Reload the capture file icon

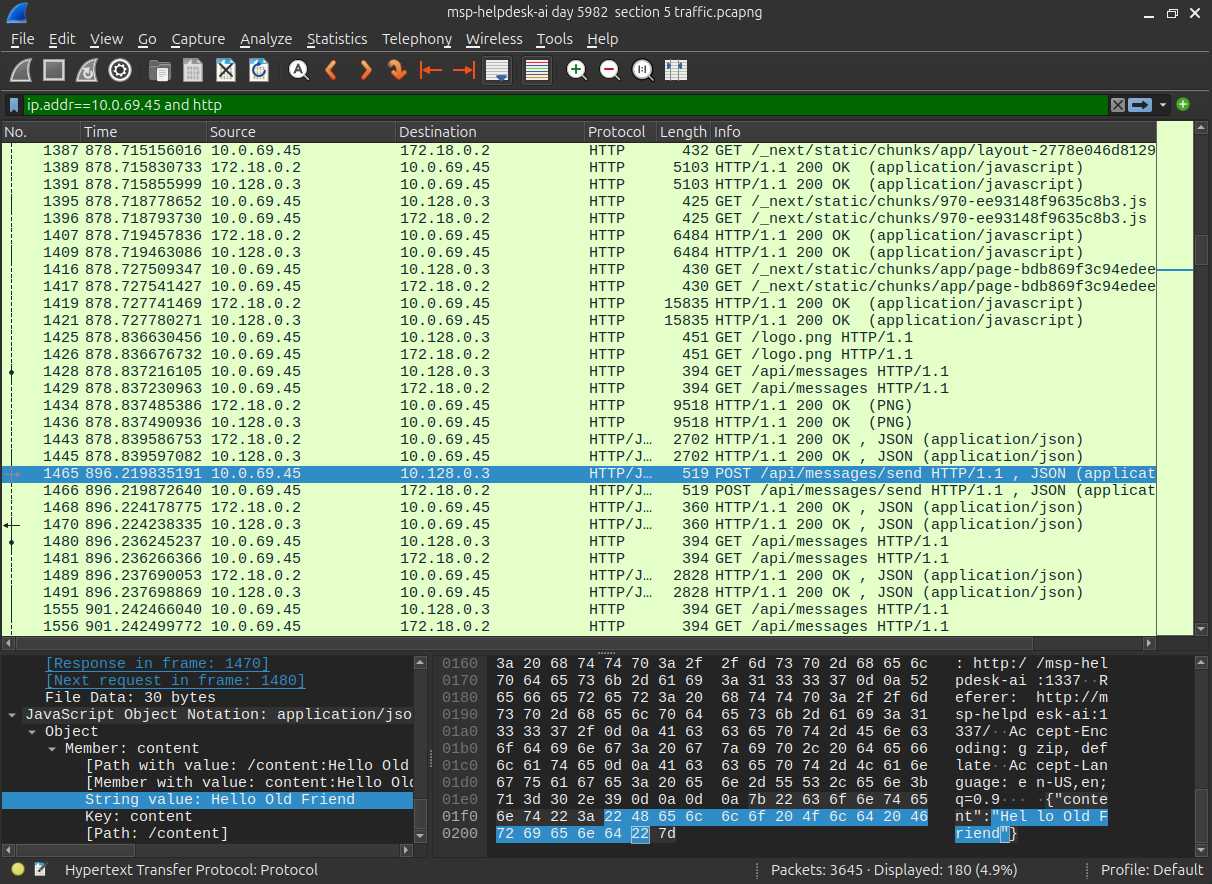pyautogui.click(x=259, y=70)
